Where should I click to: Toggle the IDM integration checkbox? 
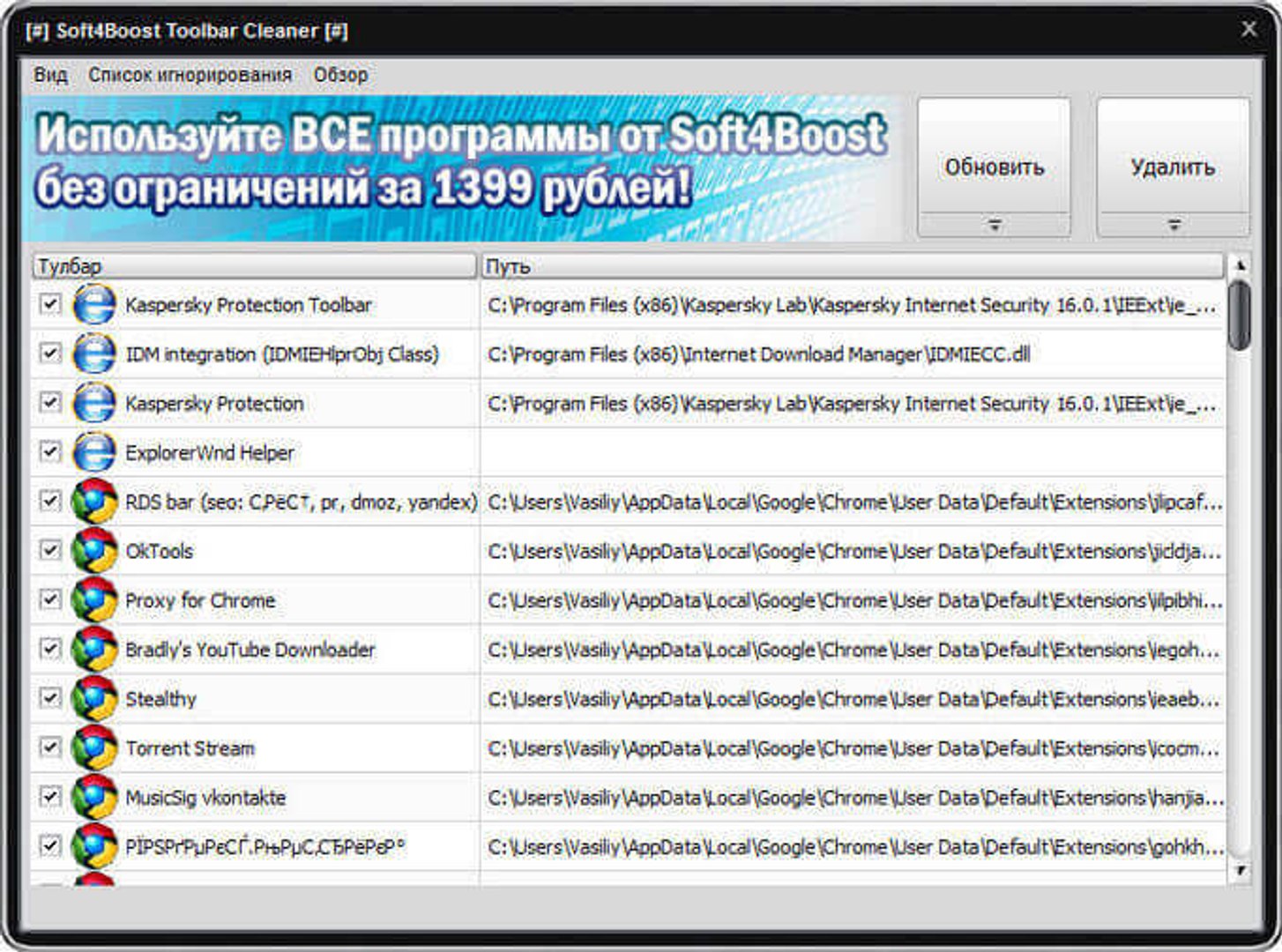click(x=50, y=353)
